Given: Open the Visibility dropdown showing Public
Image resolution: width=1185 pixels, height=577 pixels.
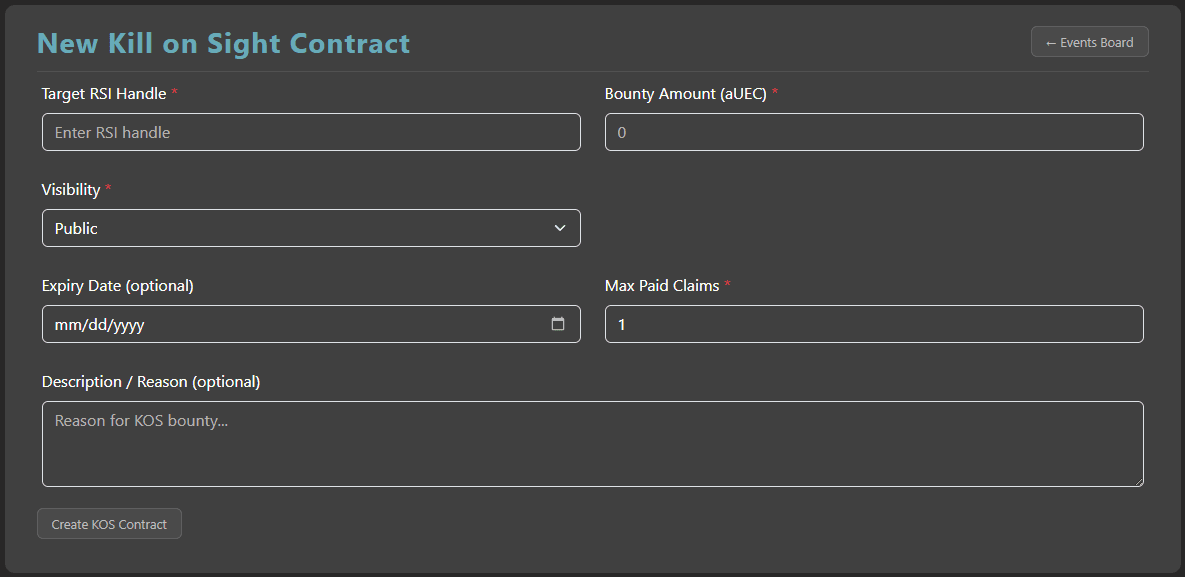Looking at the screenshot, I should [x=310, y=228].
